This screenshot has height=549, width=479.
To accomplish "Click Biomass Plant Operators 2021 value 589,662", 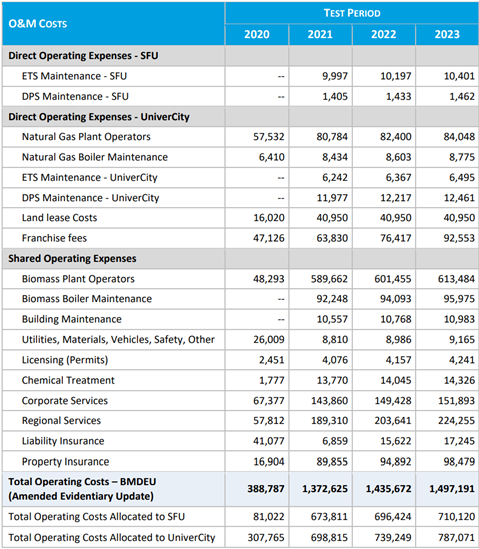I will pyautogui.click(x=329, y=279).
